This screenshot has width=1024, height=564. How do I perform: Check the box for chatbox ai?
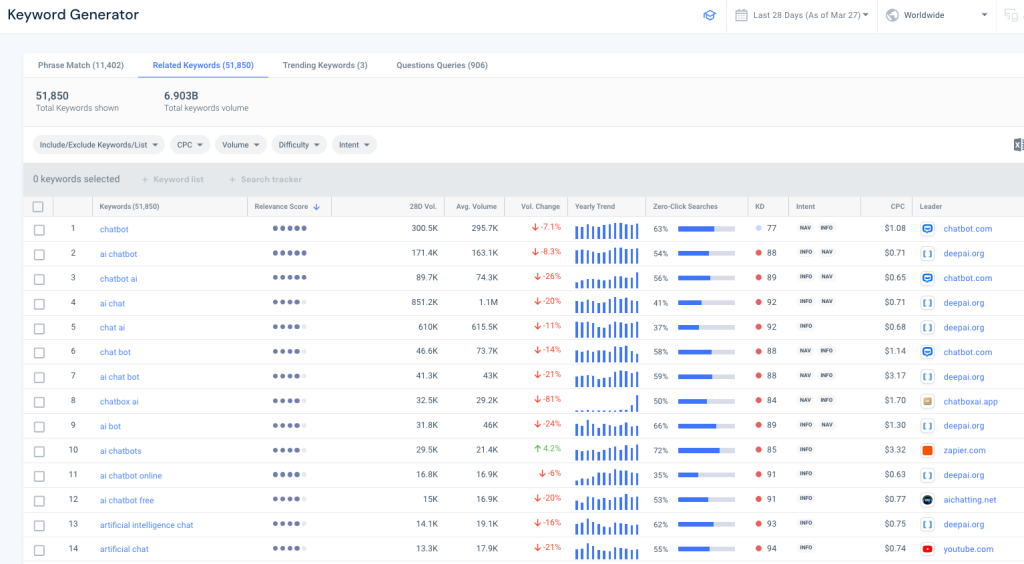click(x=39, y=402)
